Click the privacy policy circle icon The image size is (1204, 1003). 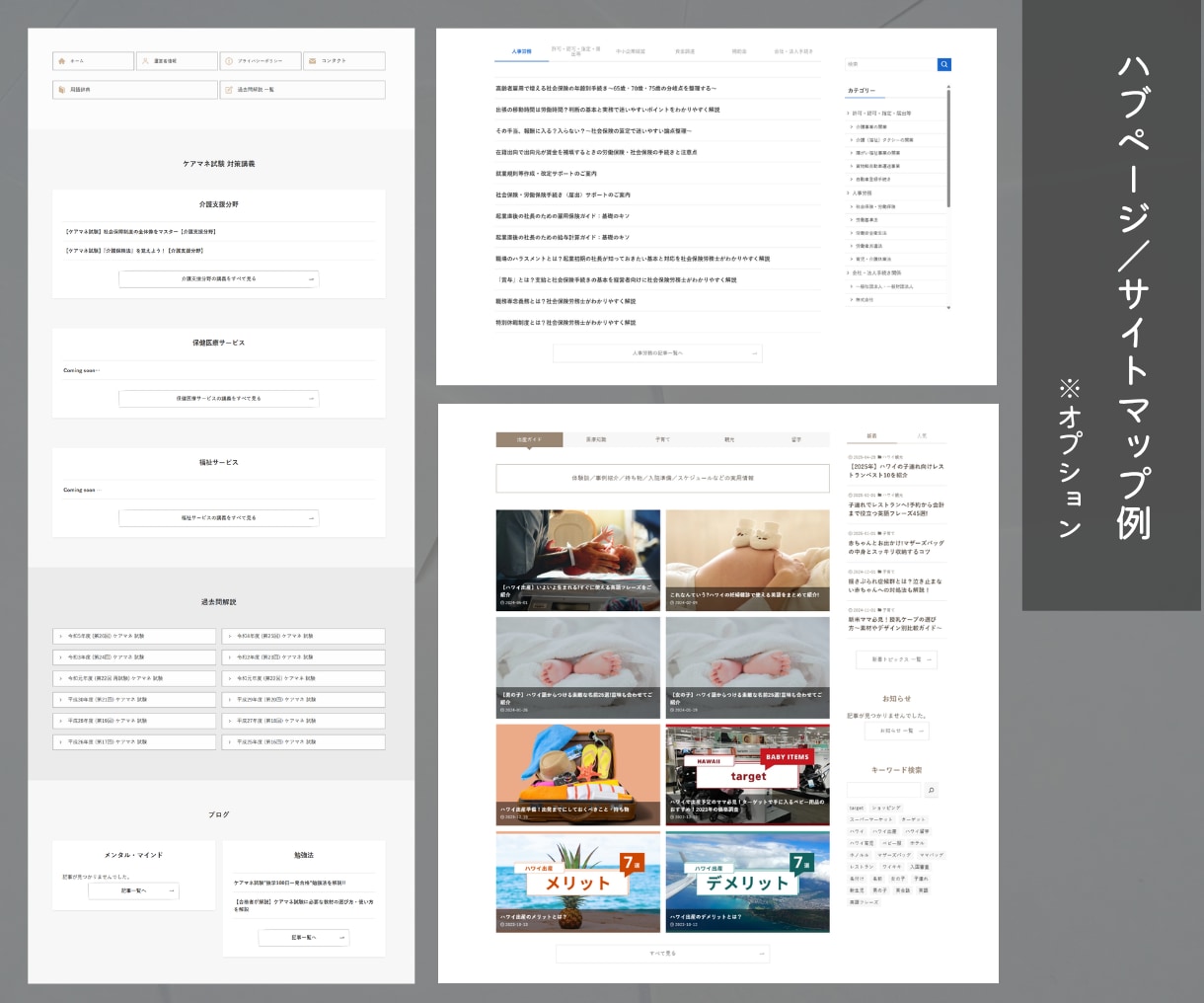coord(229,61)
